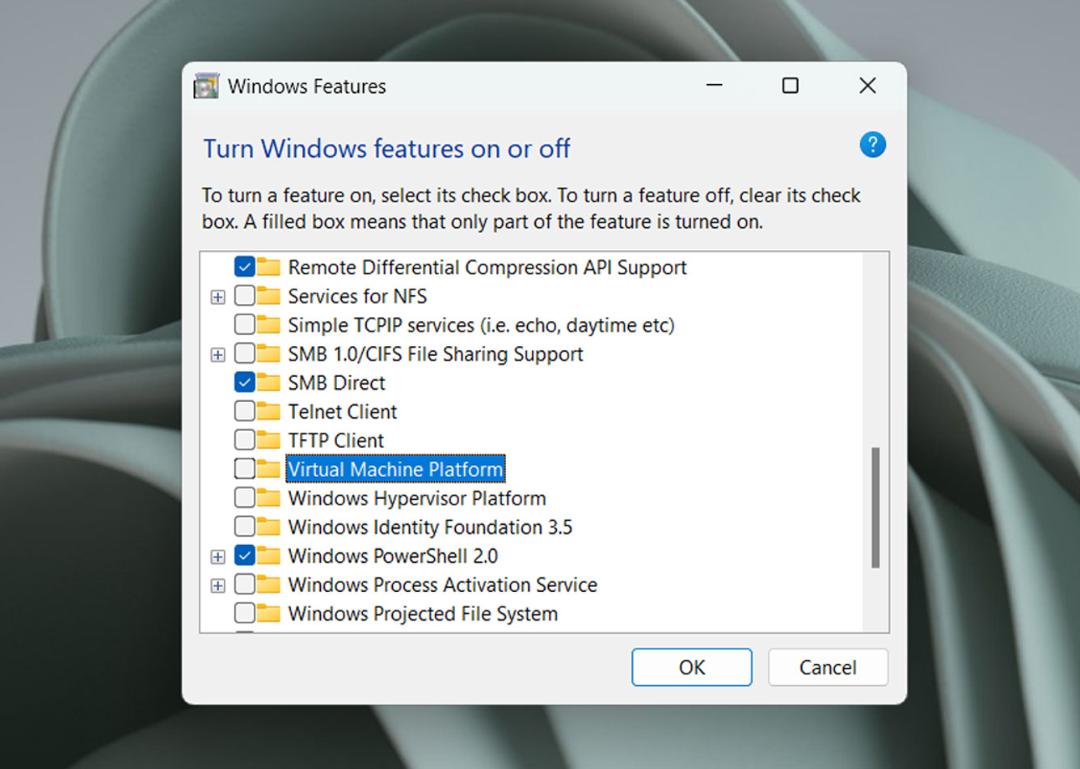Screen dimensions: 1080x769
Task: Click folder icon beside TFTP Client
Action: tap(269, 440)
